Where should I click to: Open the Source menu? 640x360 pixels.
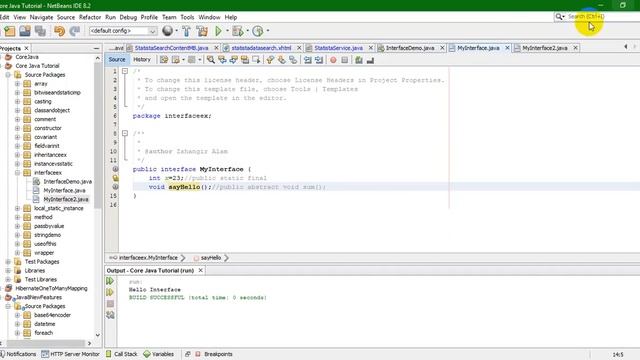pos(66,17)
